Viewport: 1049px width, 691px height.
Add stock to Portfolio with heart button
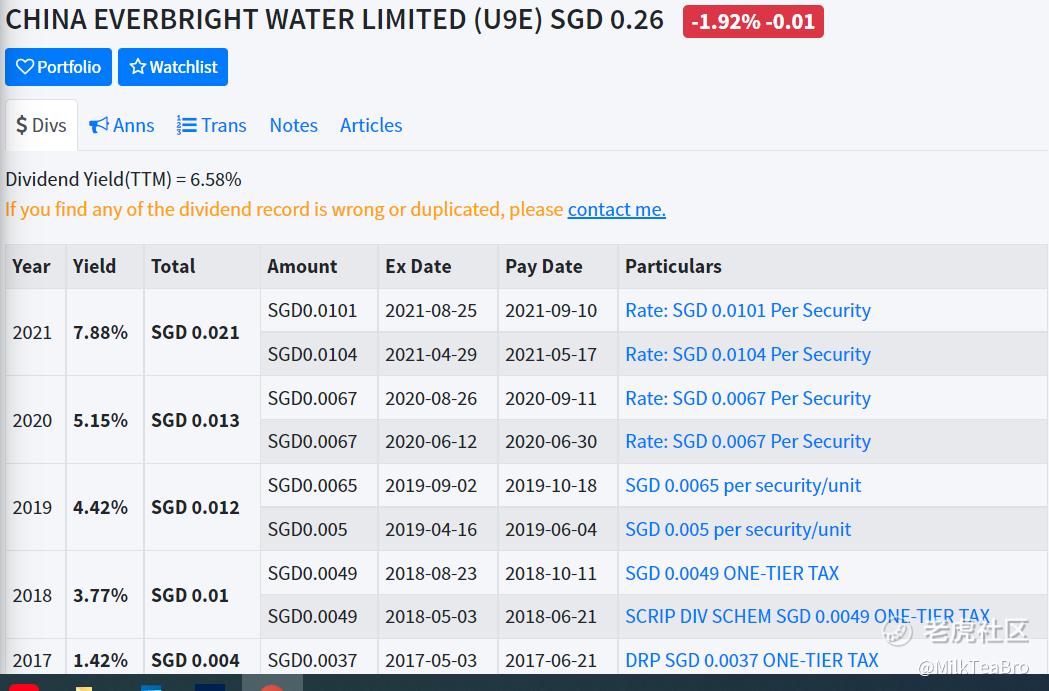[58, 67]
